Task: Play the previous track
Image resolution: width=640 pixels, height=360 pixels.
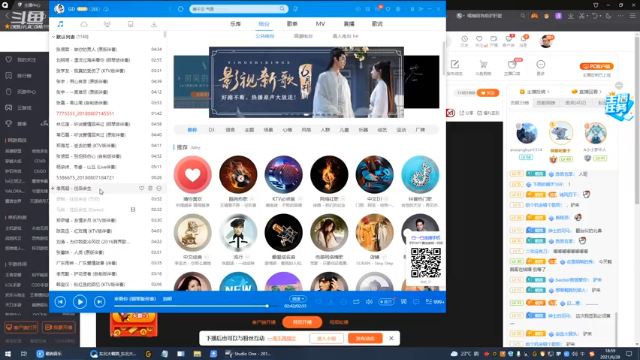Action: (x=60, y=302)
